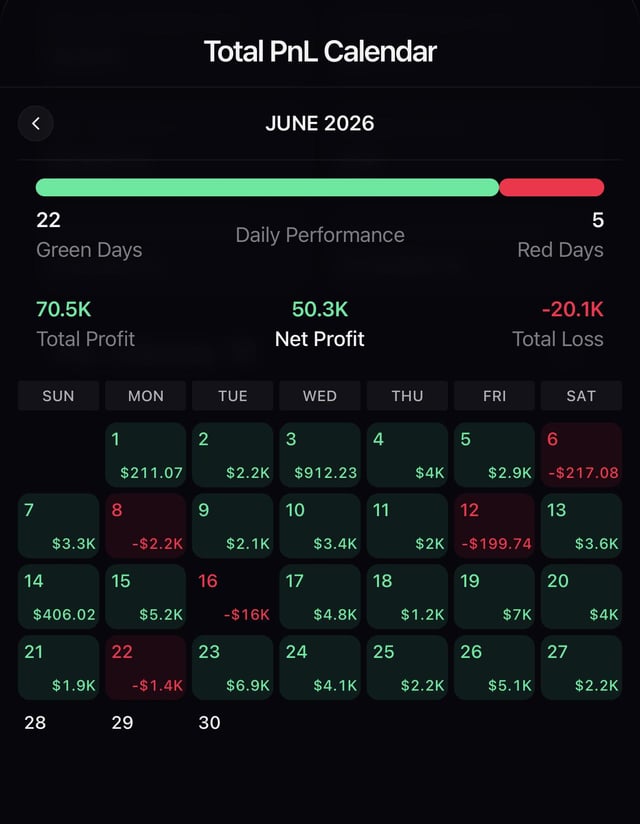Open June 24 with $4.1K
Image resolution: width=640 pixels, height=824 pixels.
[x=320, y=667]
